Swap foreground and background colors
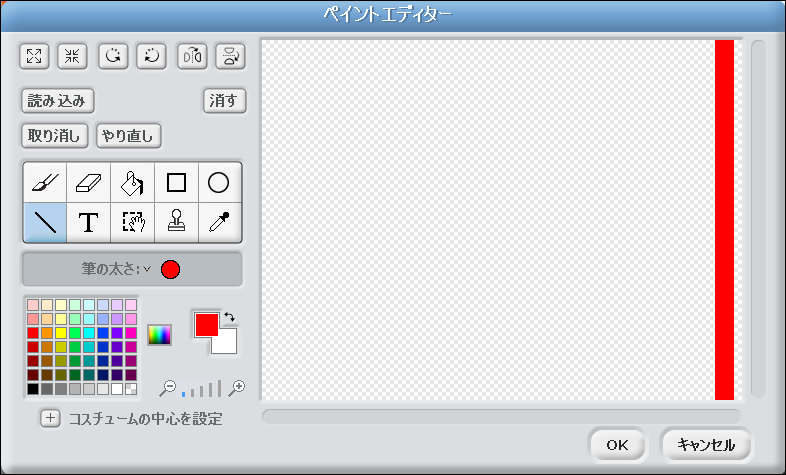Screen dimensions: 786x475 (230, 316)
